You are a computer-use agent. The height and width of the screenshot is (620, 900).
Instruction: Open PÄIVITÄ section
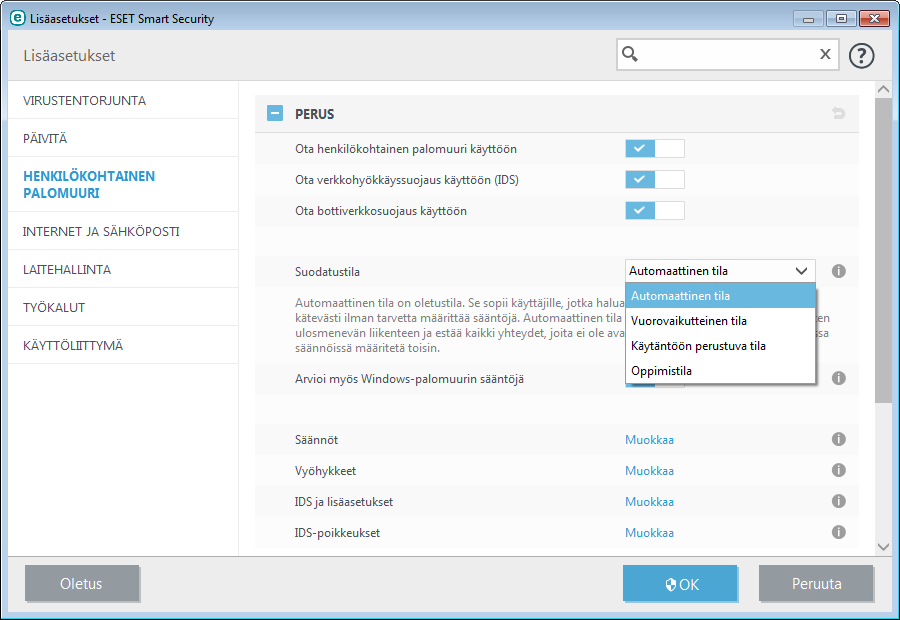(123, 138)
